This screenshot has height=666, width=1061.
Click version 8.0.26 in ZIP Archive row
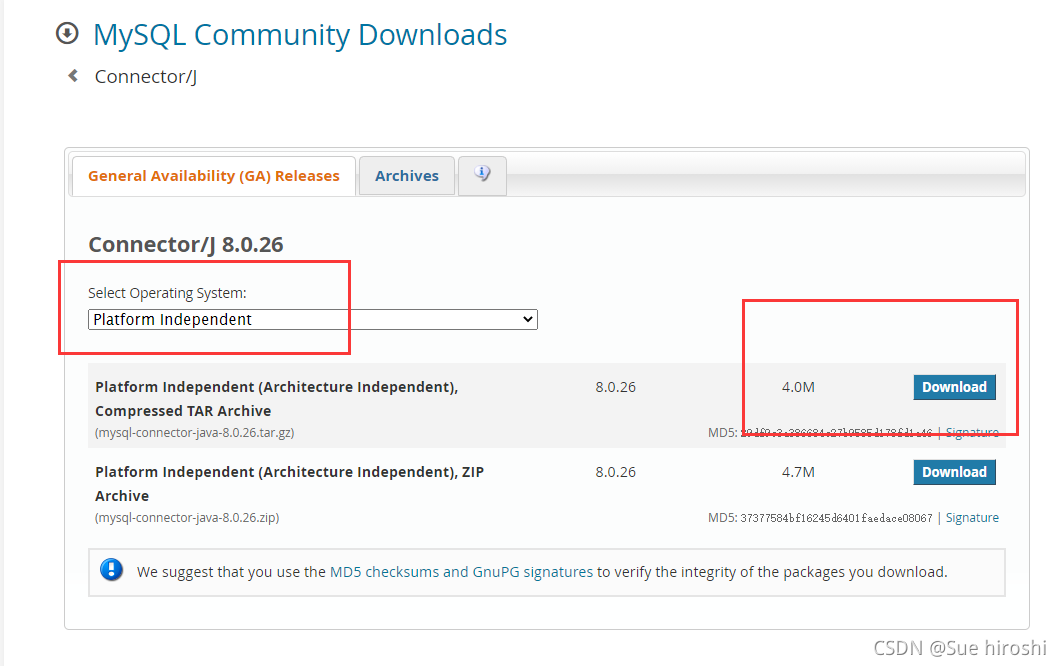point(615,472)
